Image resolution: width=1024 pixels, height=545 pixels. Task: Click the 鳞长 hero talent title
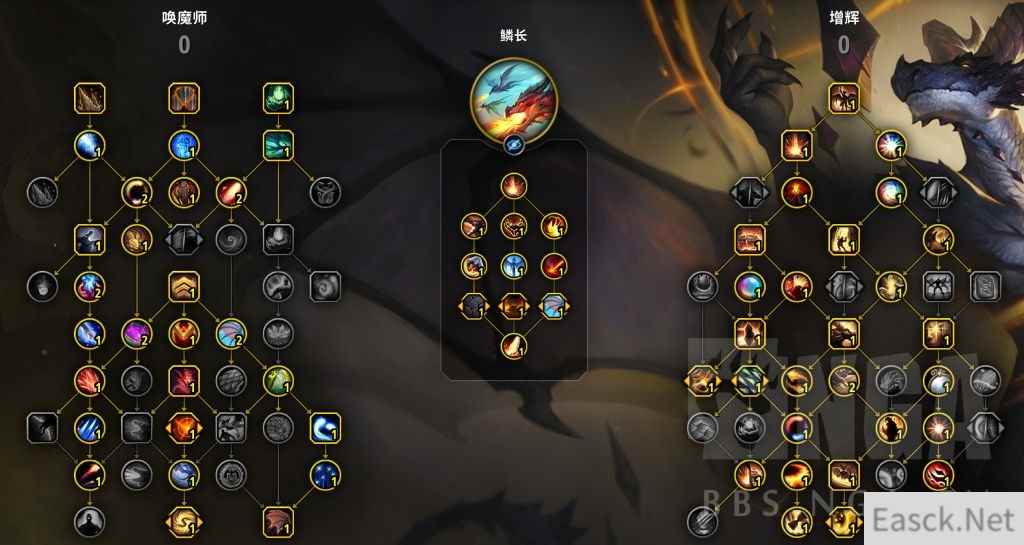514,36
